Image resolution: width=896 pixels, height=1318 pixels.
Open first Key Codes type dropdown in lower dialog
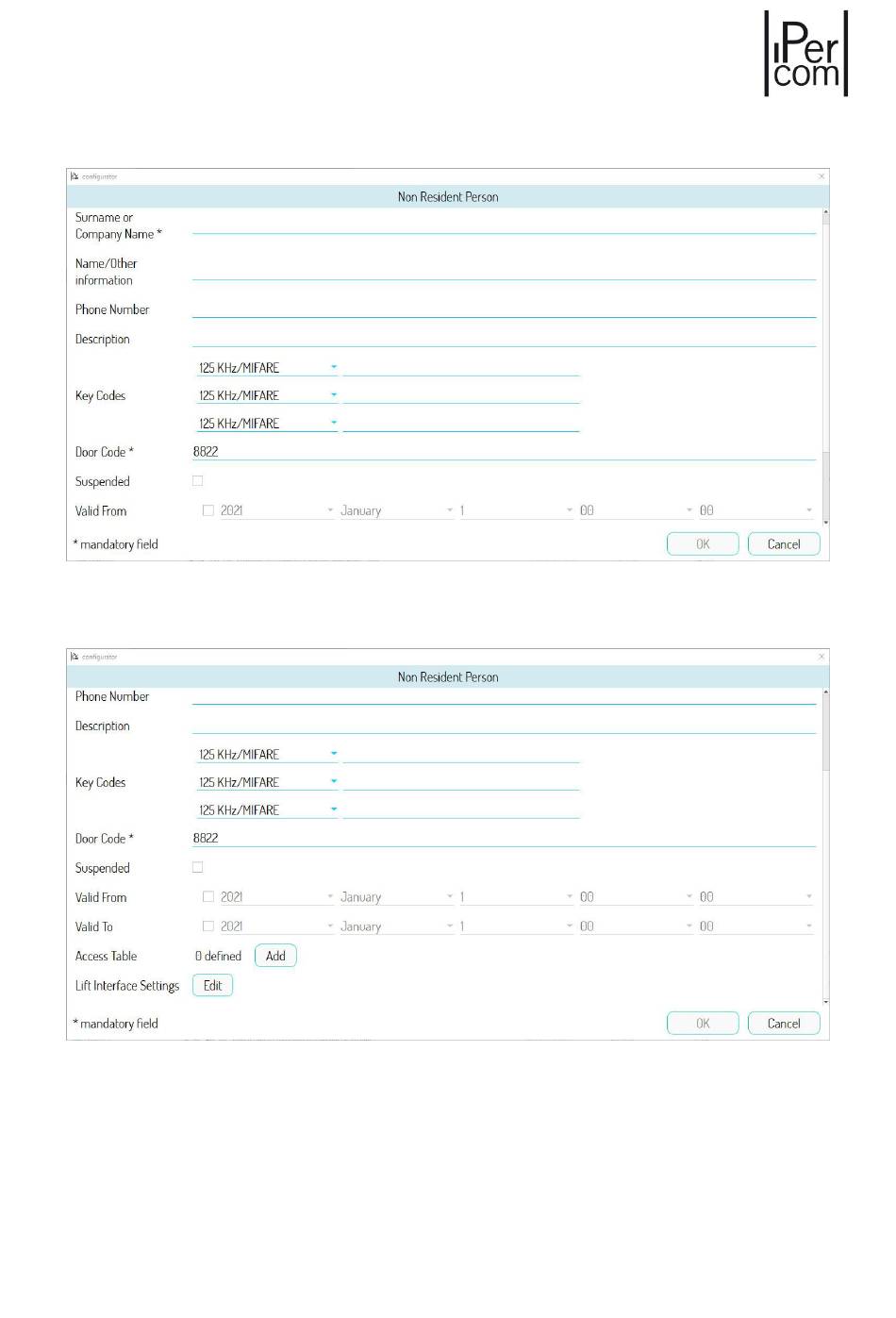coord(267,754)
